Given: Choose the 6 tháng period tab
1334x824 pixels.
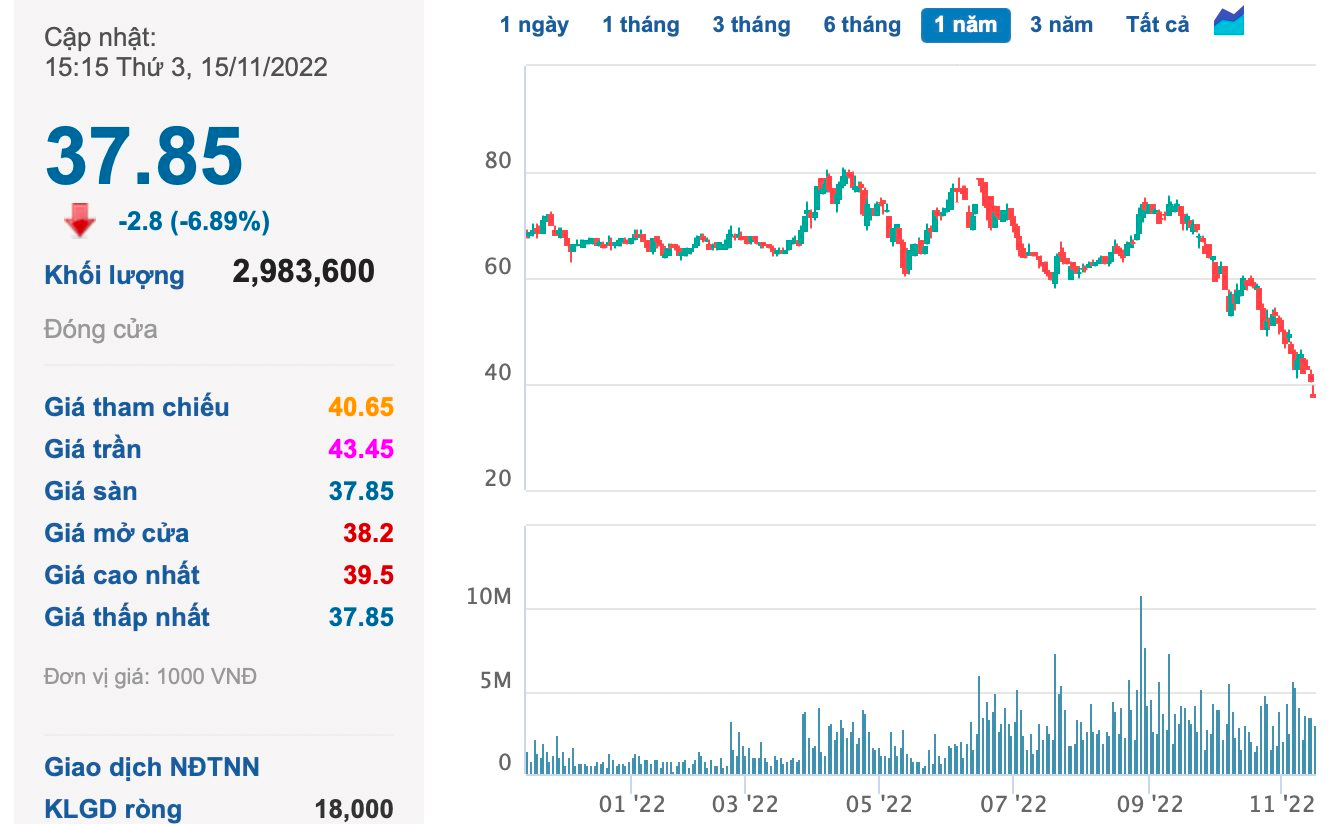Looking at the screenshot, I should click(862, 25).
